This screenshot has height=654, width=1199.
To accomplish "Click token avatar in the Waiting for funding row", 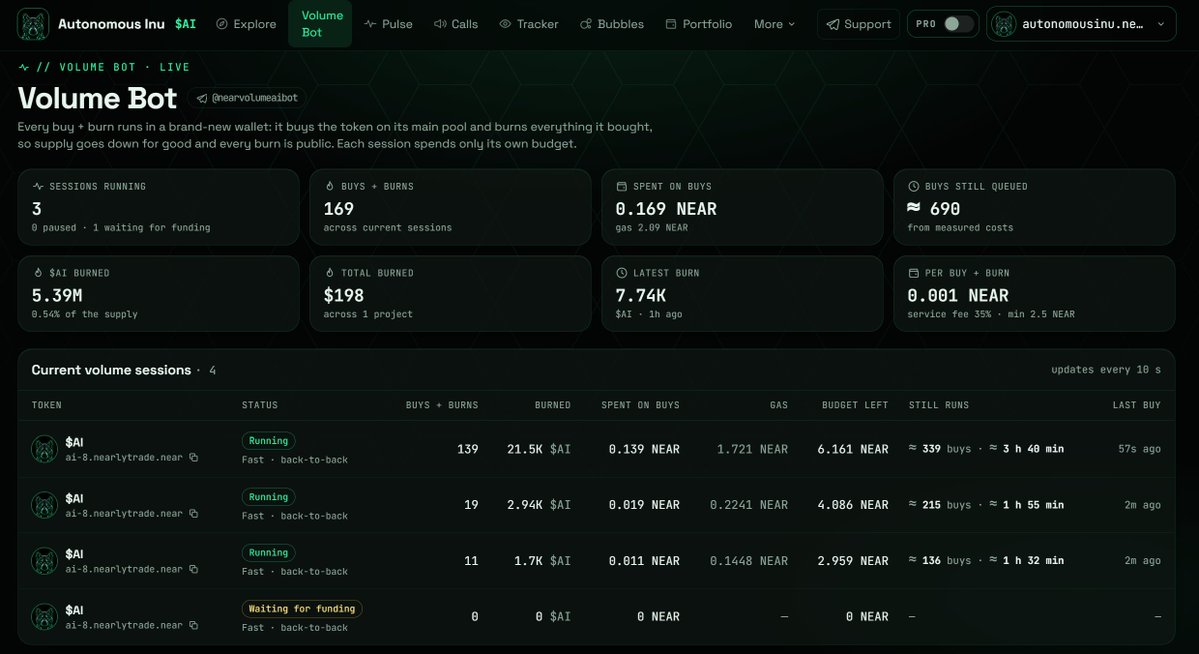I will point(44,617).
